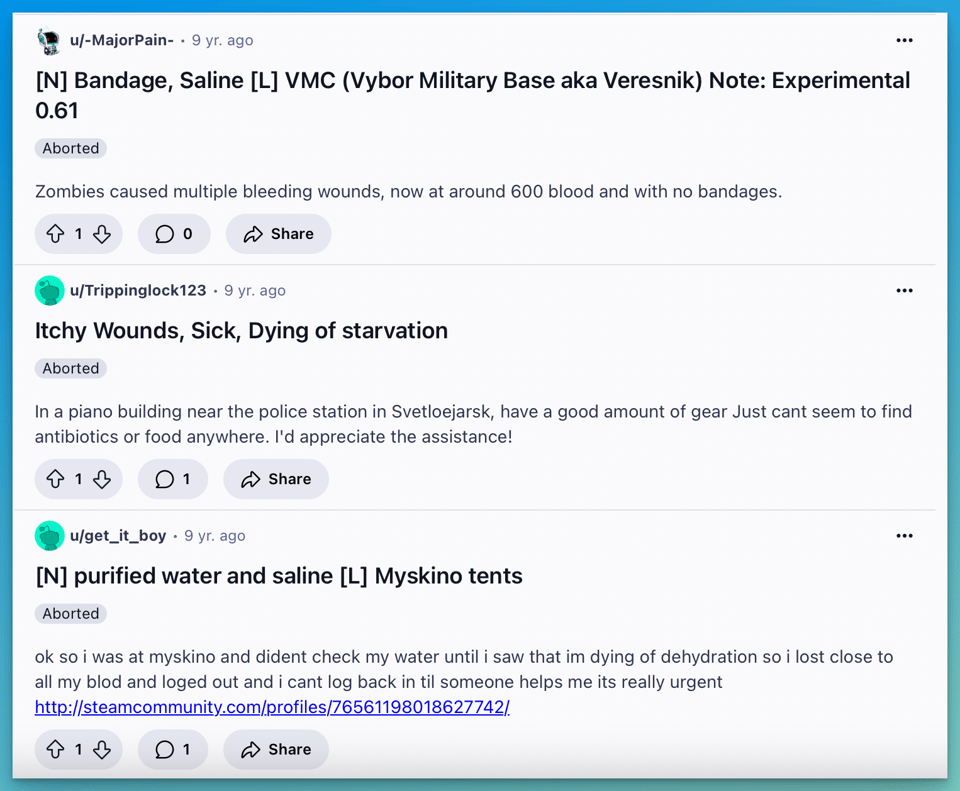Open more options for Trippinglock123 post
960x791 pixels.
pyautogui.click(x=904, y=290)
